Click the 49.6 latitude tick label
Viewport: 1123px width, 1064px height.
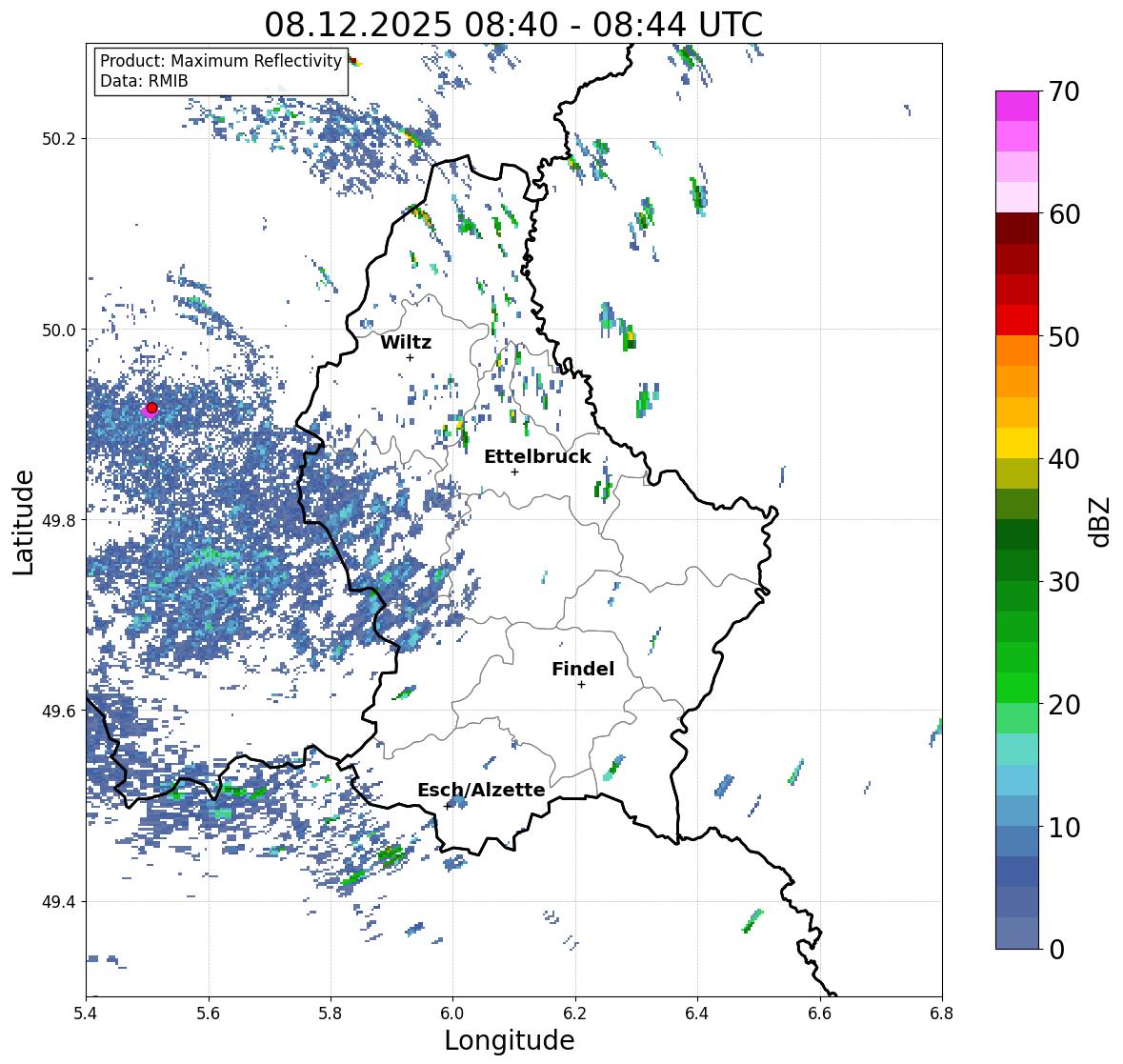point(61,711)
